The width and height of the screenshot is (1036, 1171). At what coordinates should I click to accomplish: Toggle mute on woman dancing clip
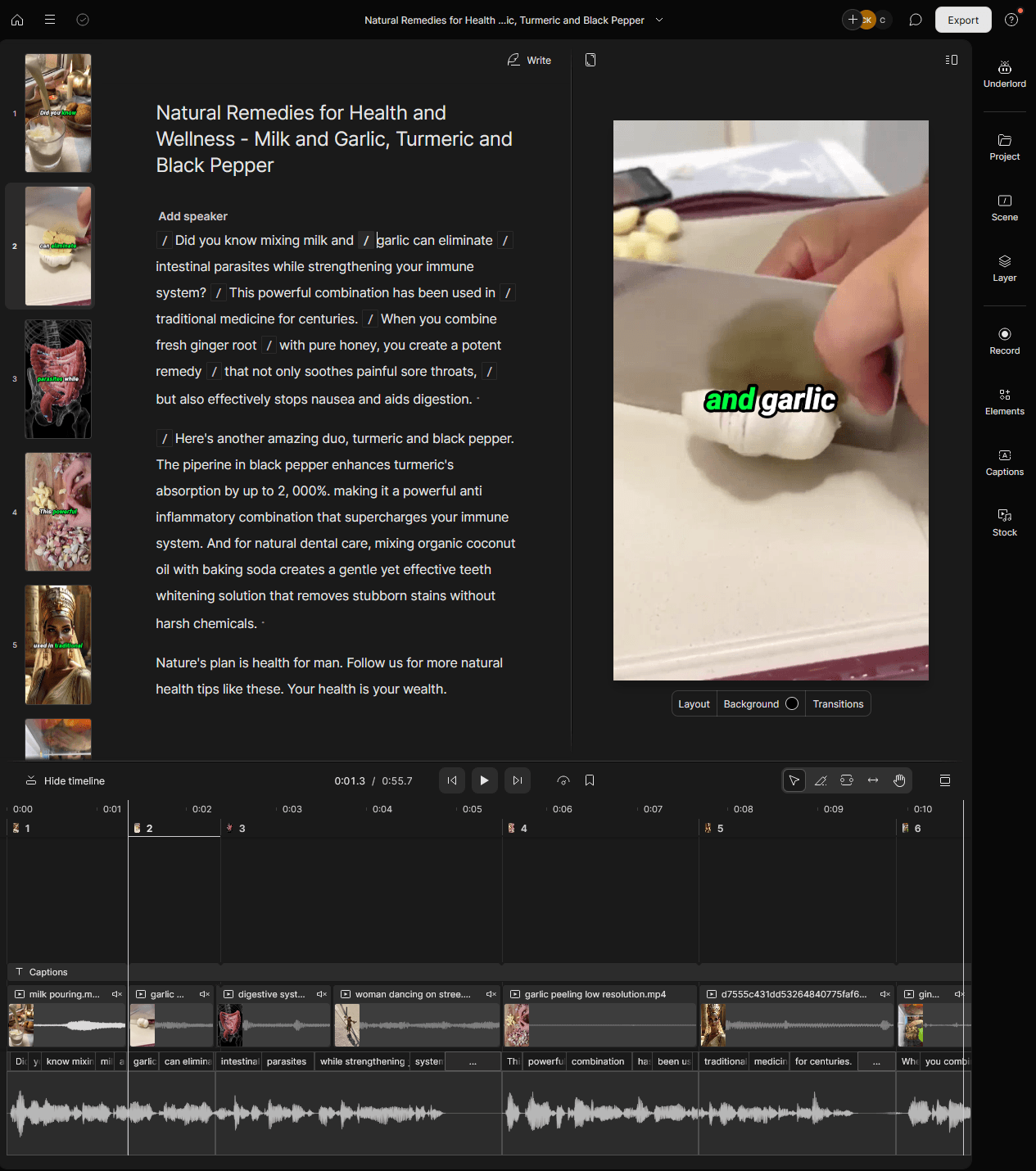[491, 994]
